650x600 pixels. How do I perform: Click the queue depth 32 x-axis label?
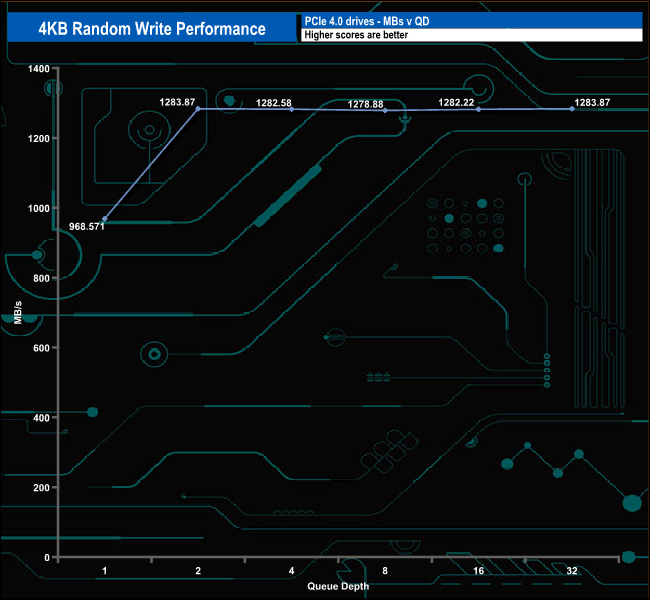point(572,570)
